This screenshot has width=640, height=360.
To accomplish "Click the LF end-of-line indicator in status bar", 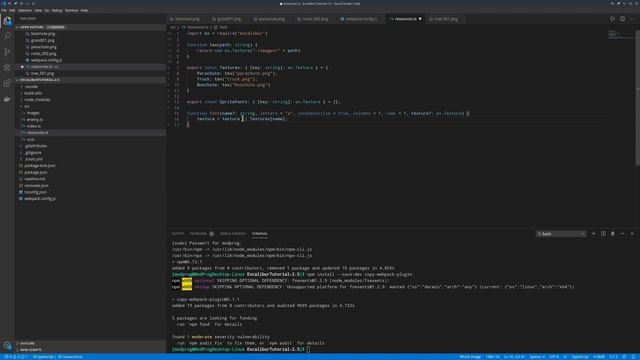I will 565,357.
